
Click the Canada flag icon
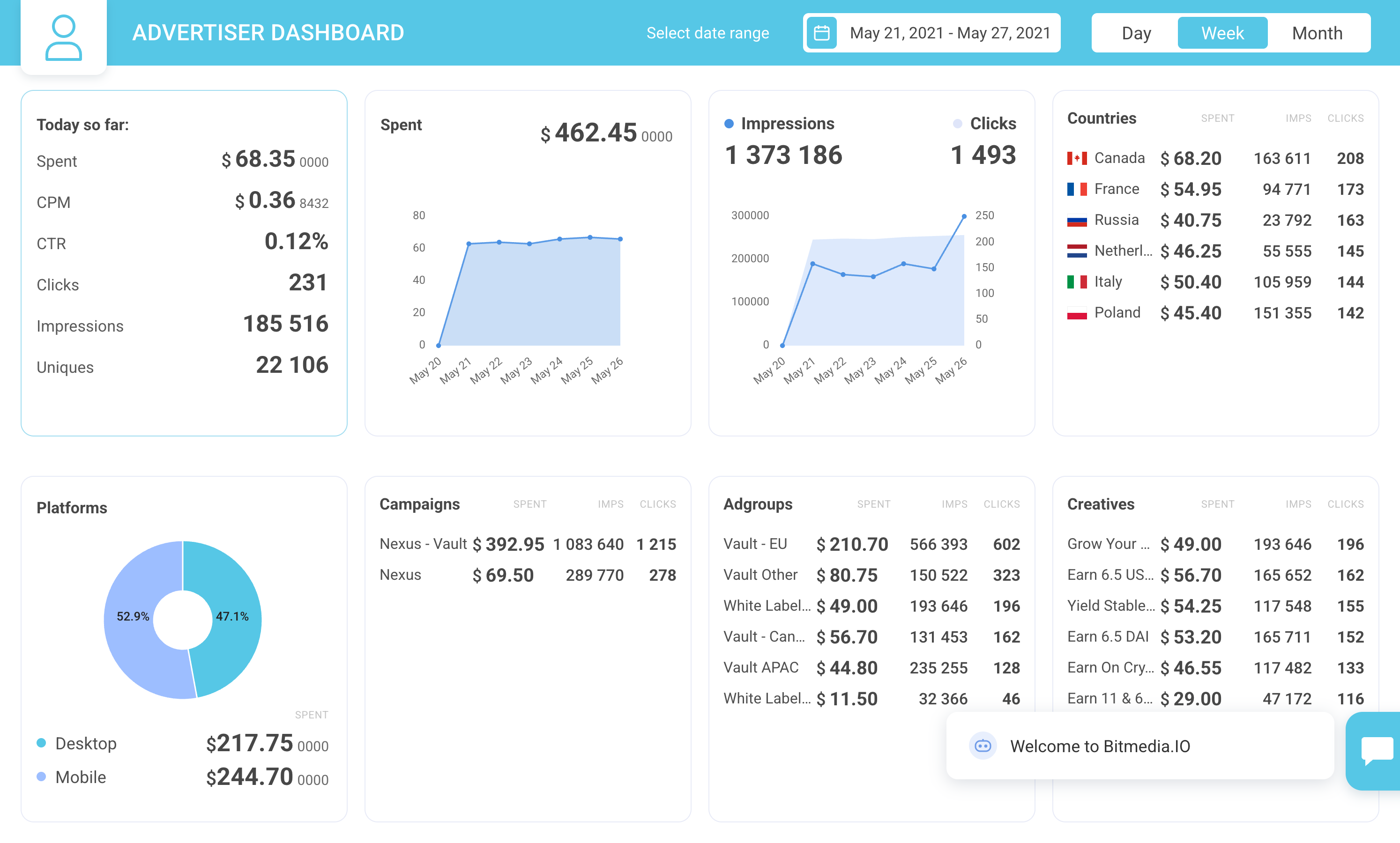[1077, 158]
